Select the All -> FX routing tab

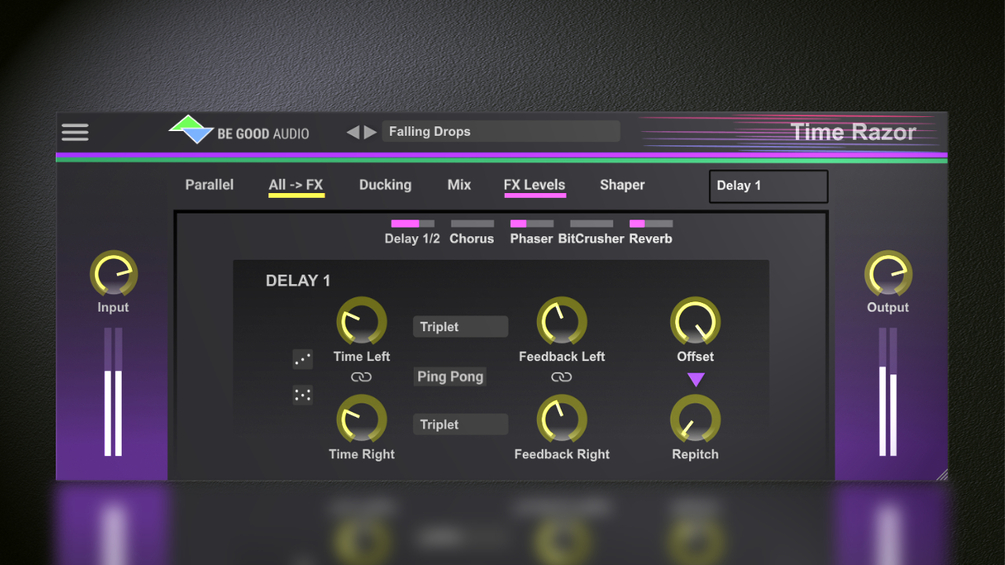click(x=296, y=186)
